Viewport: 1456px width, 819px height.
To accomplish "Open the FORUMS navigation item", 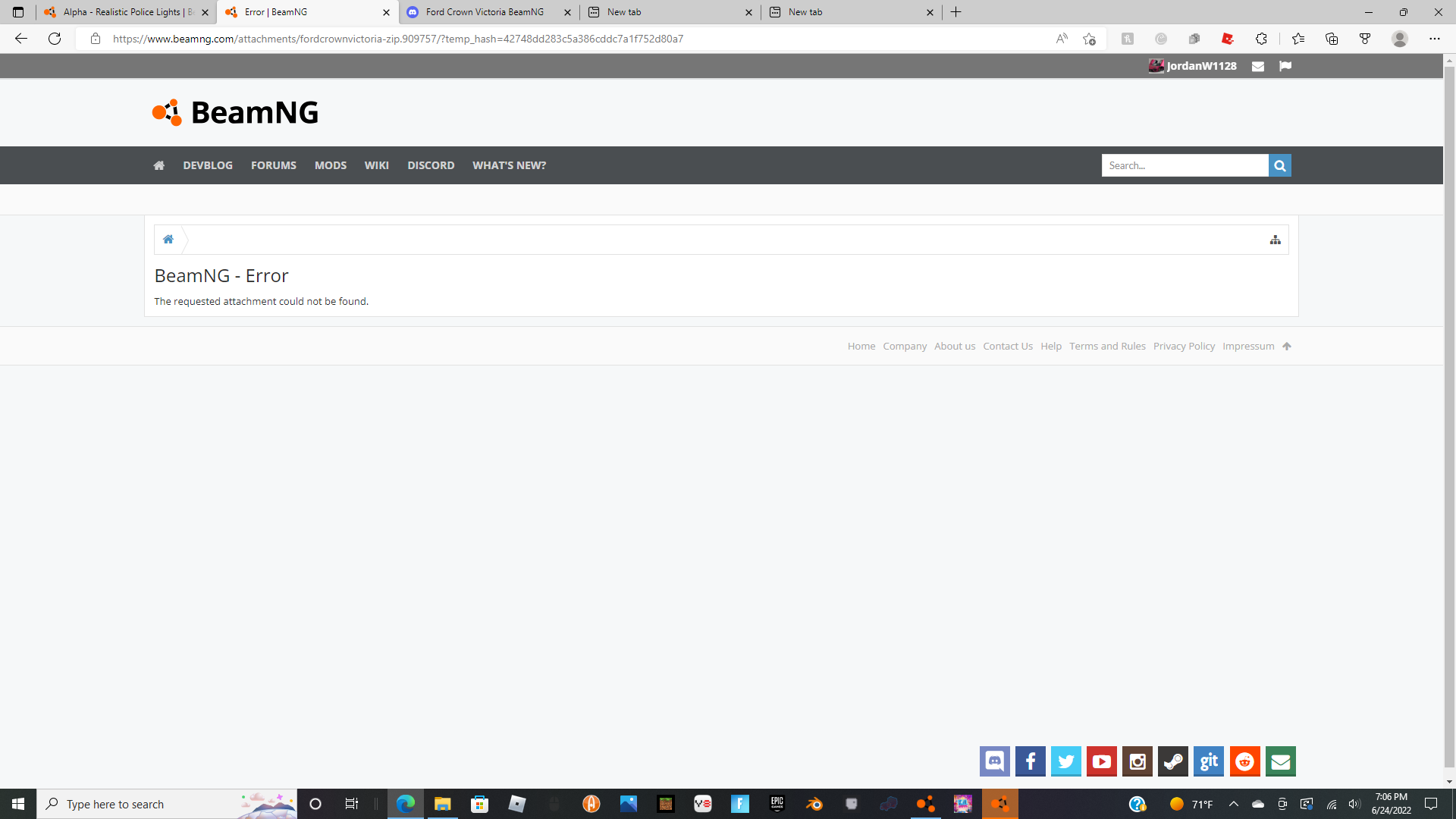I will click(x=274, y=165).
